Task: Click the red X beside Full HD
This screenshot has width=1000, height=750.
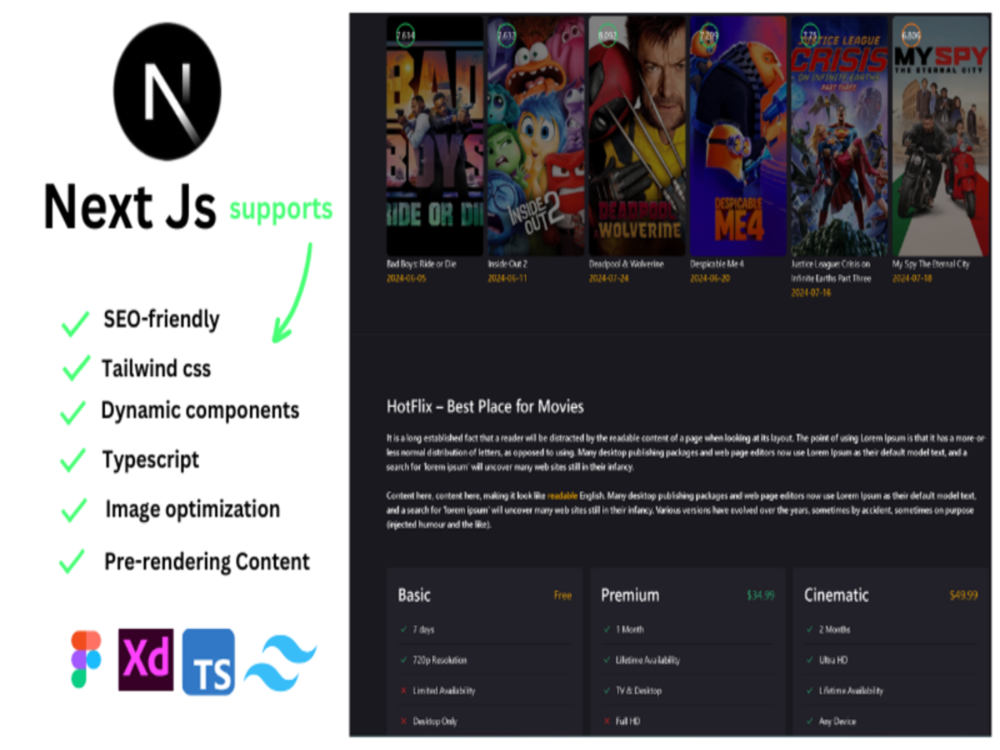Action: [607, 721]
